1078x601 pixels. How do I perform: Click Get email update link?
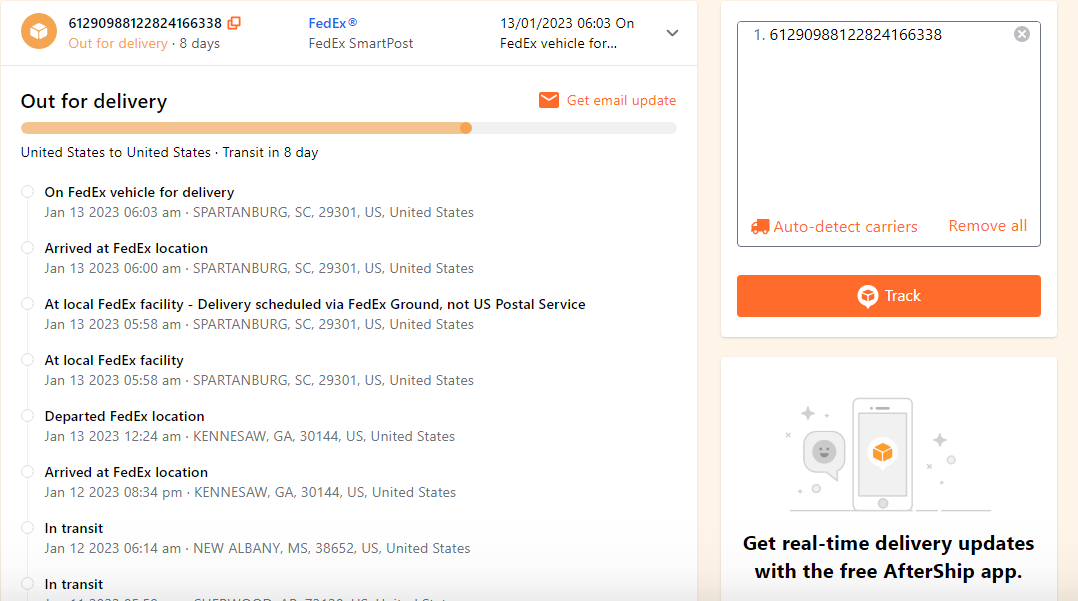[x=621, y=100]
